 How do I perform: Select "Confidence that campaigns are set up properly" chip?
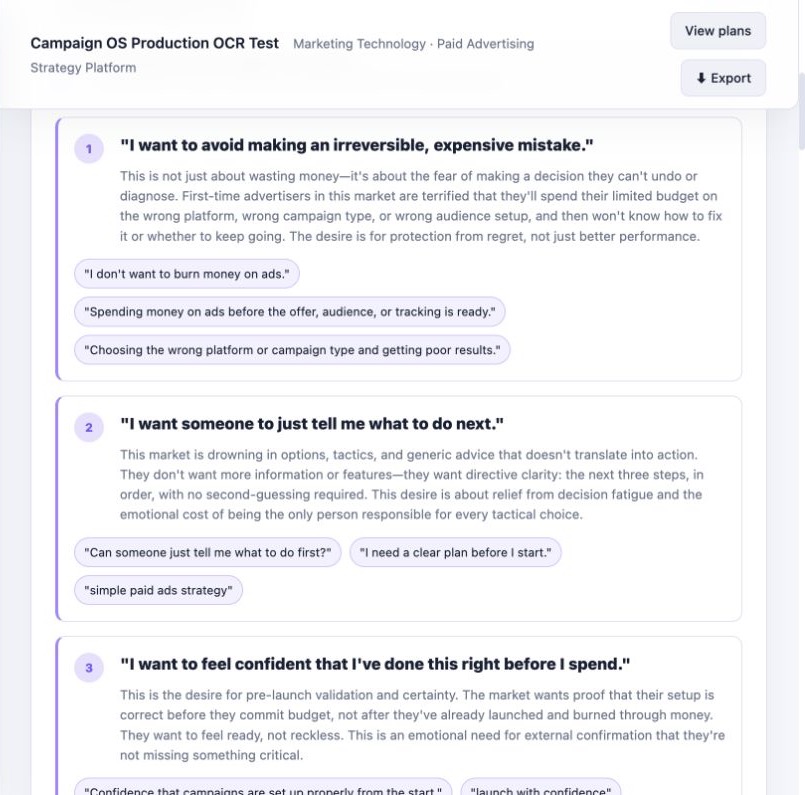tap(263, 788)
